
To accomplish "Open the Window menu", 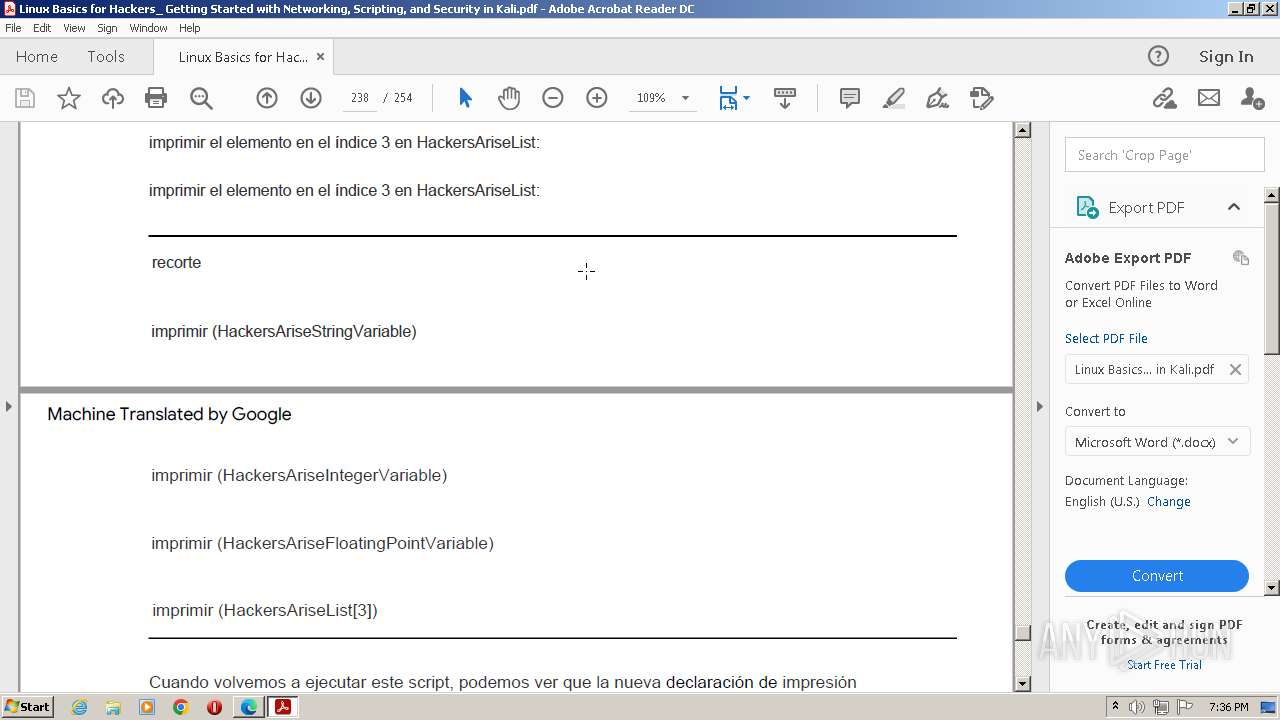I will coord(148,28).
